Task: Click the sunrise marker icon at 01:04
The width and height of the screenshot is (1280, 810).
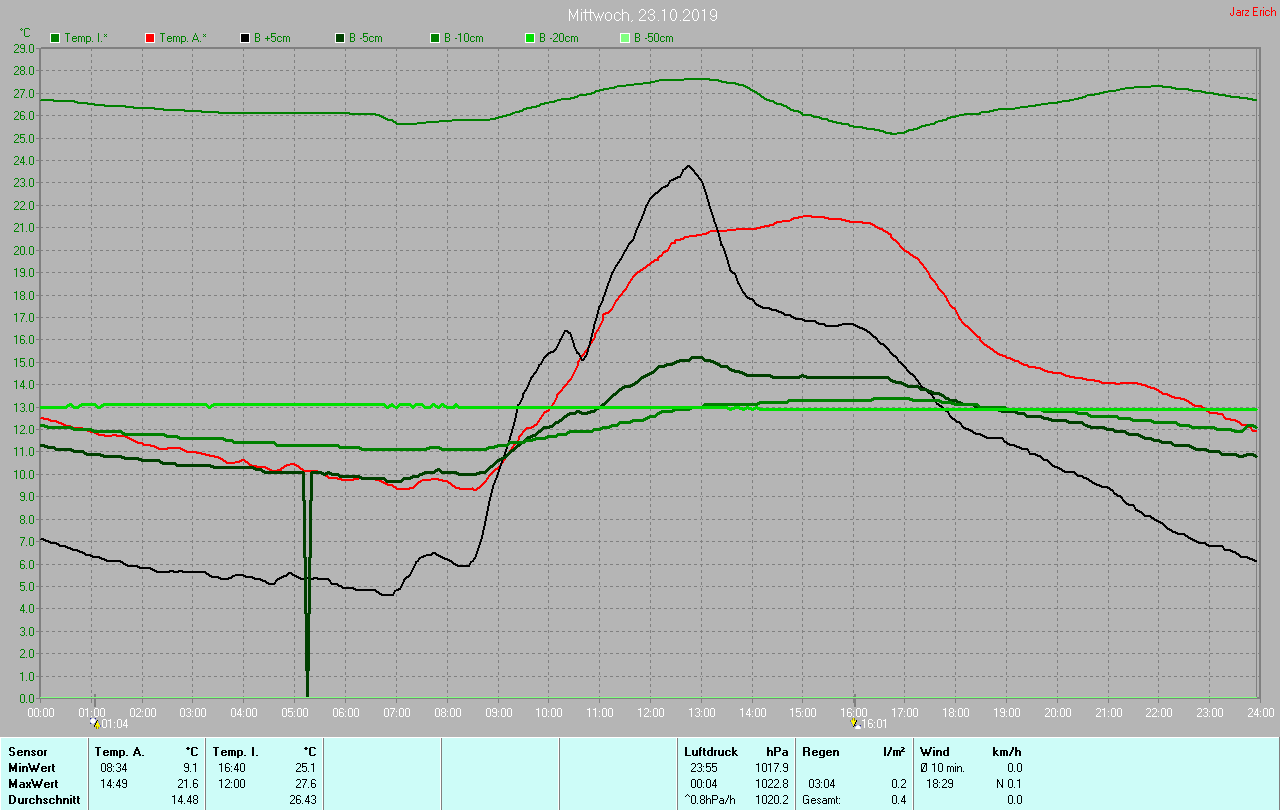Action: click(x=95, y=723)
